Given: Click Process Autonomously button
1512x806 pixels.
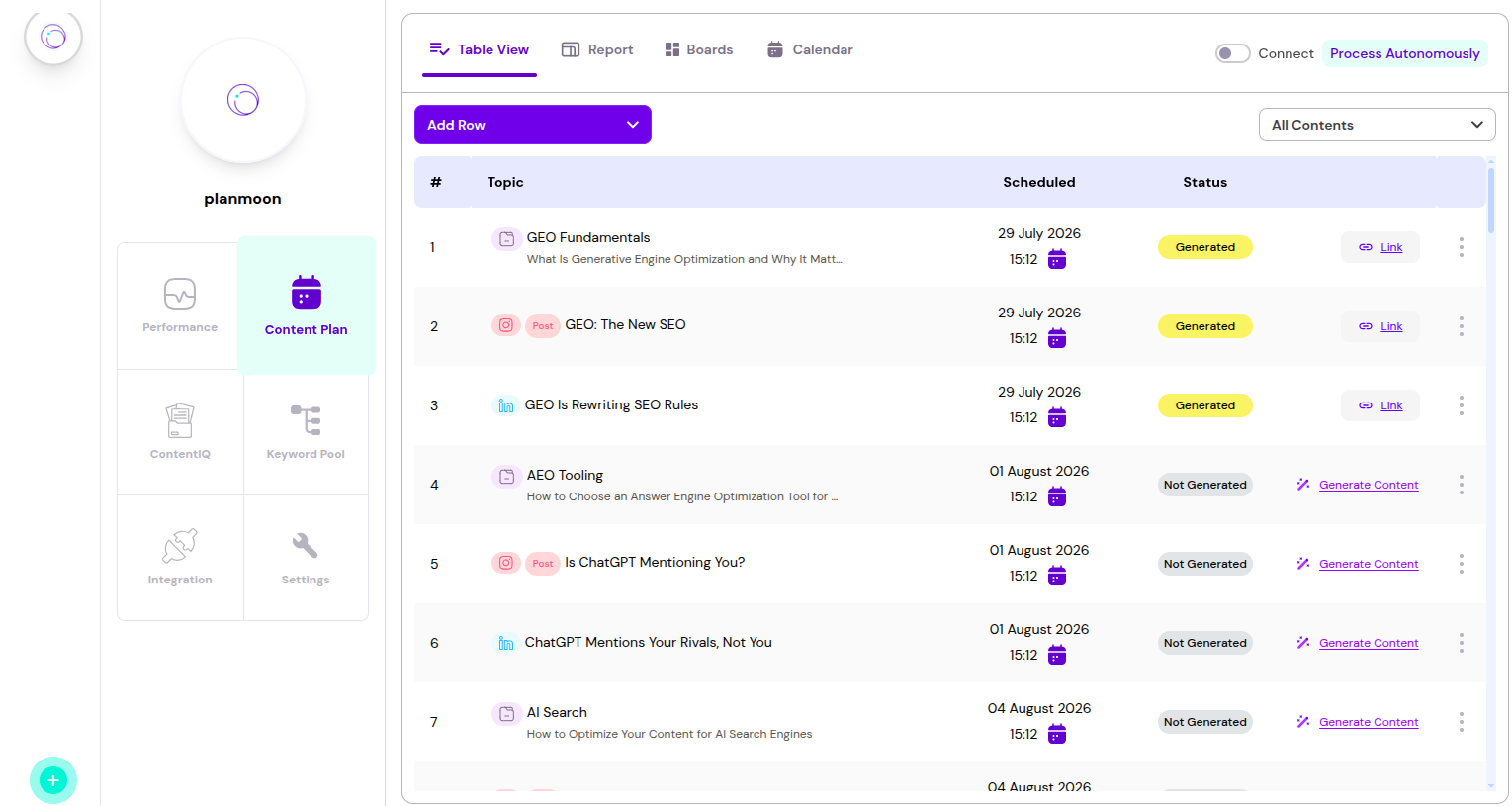Looking at the screenshot, I should (1404, 53).
